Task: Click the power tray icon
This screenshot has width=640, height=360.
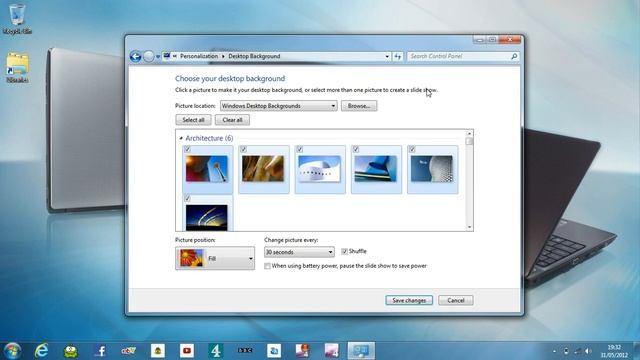Action: pos(566,351)
